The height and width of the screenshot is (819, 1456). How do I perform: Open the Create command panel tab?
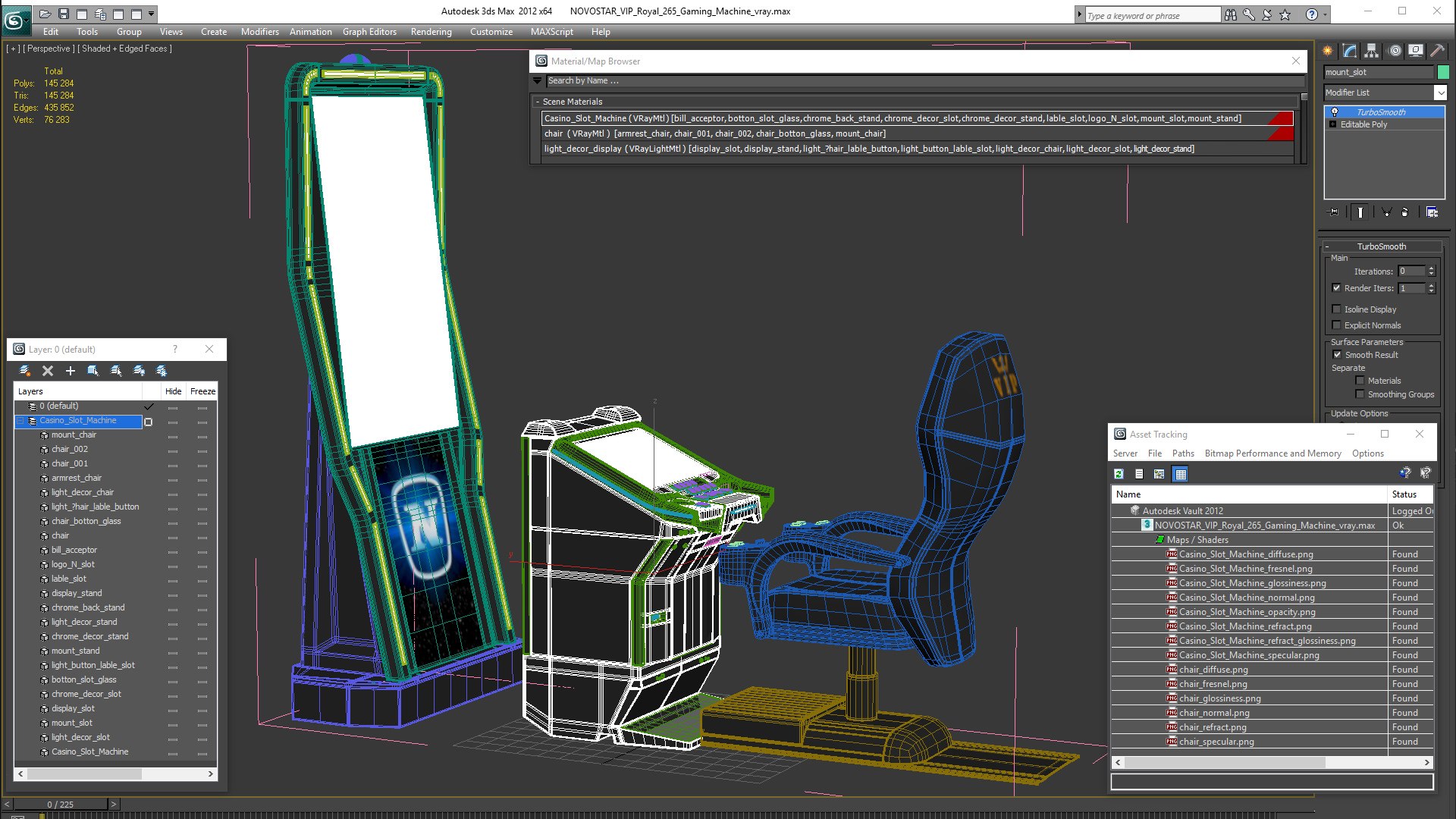pyautogui.click(x=1328, y=51)
